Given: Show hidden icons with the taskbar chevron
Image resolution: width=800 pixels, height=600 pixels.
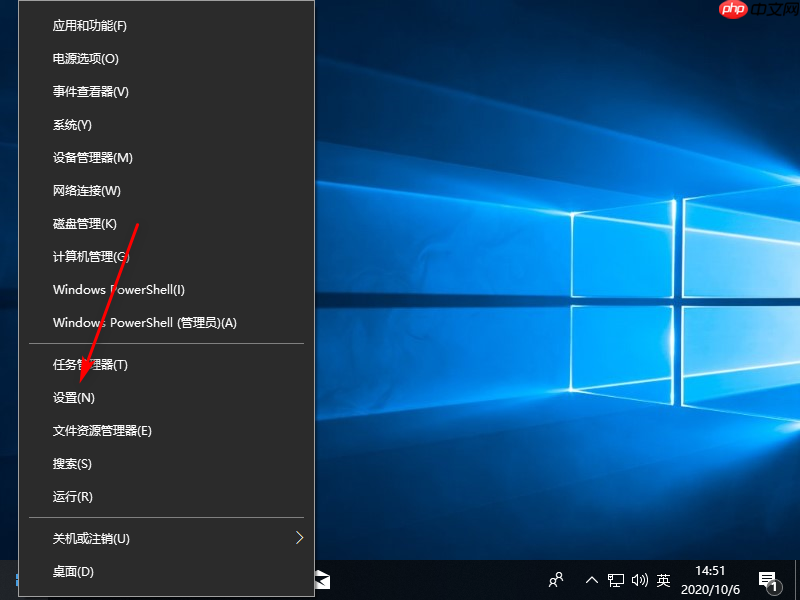Looking at the screenshot, I should coord(592,580).
